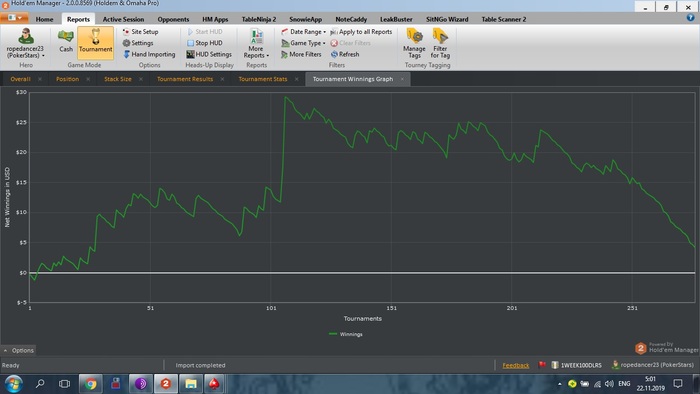Screen dimensions: 700x394
Task: Open the clock showing 22.11.2019
Action: click(650, 384)
